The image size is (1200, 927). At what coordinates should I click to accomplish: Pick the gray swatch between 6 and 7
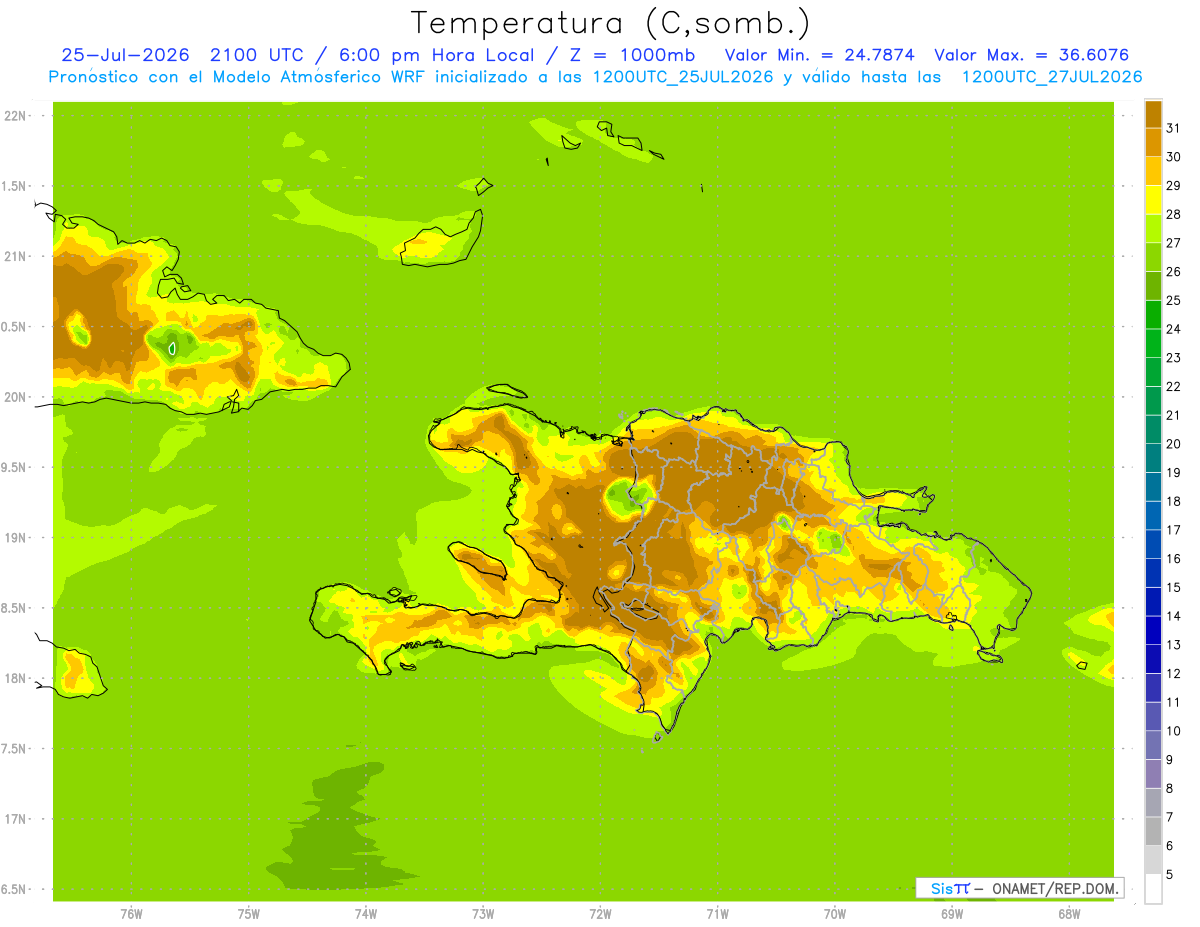click(x=1153, y=831)
